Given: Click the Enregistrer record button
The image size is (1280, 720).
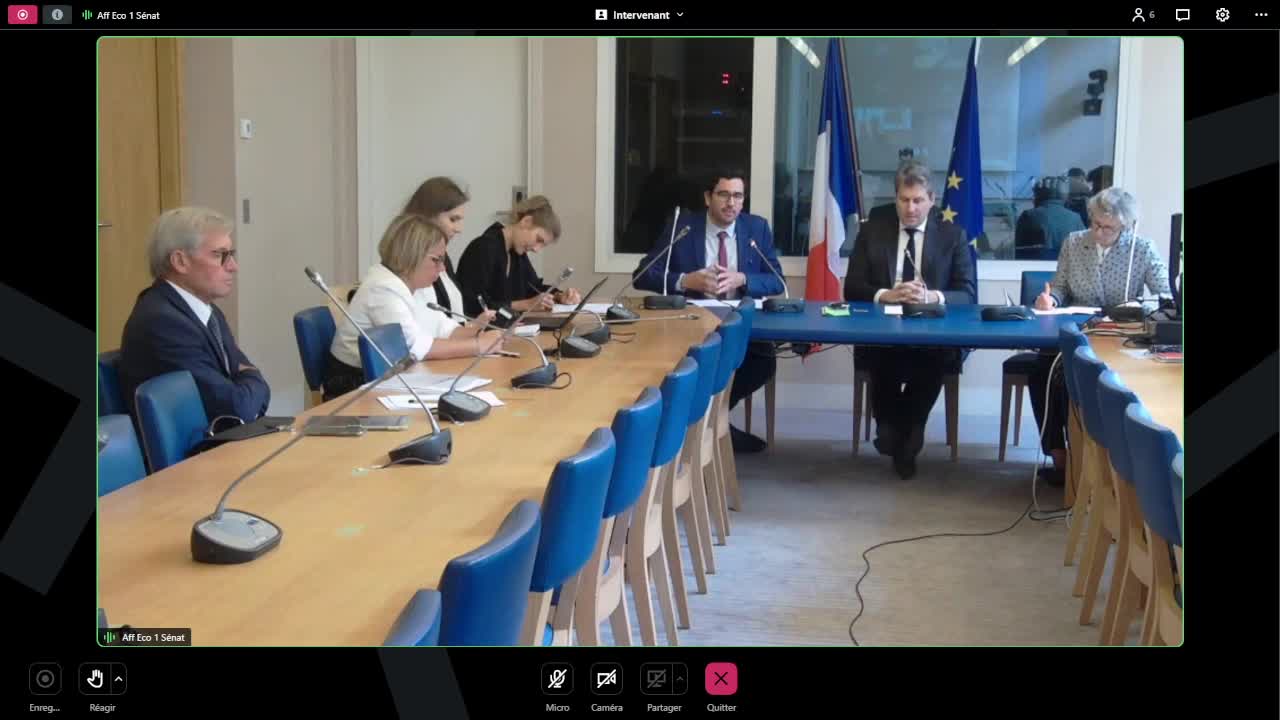Looking at the screenshot, I should 45,679.
